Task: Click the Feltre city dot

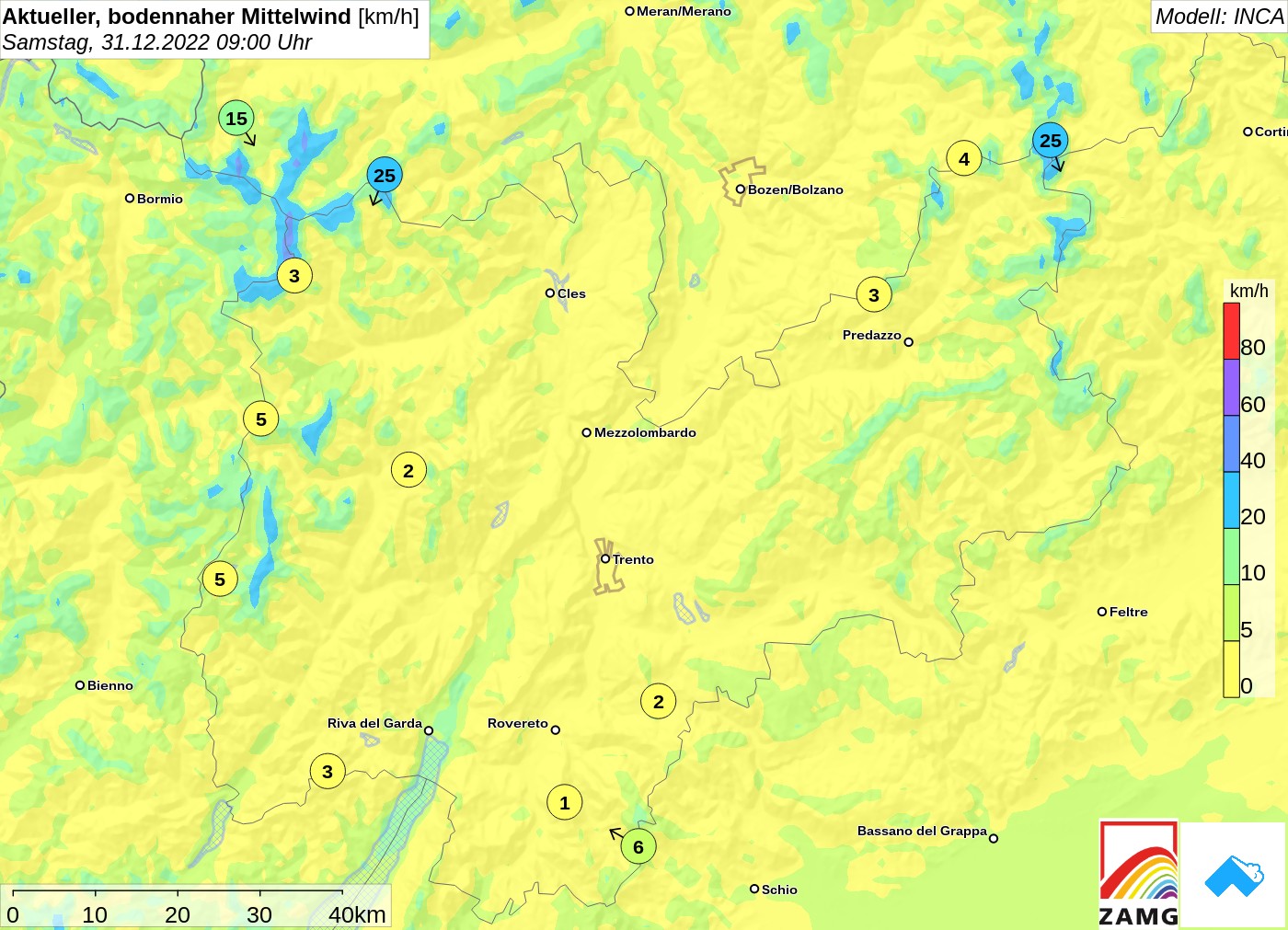Action: [1102, 612]
